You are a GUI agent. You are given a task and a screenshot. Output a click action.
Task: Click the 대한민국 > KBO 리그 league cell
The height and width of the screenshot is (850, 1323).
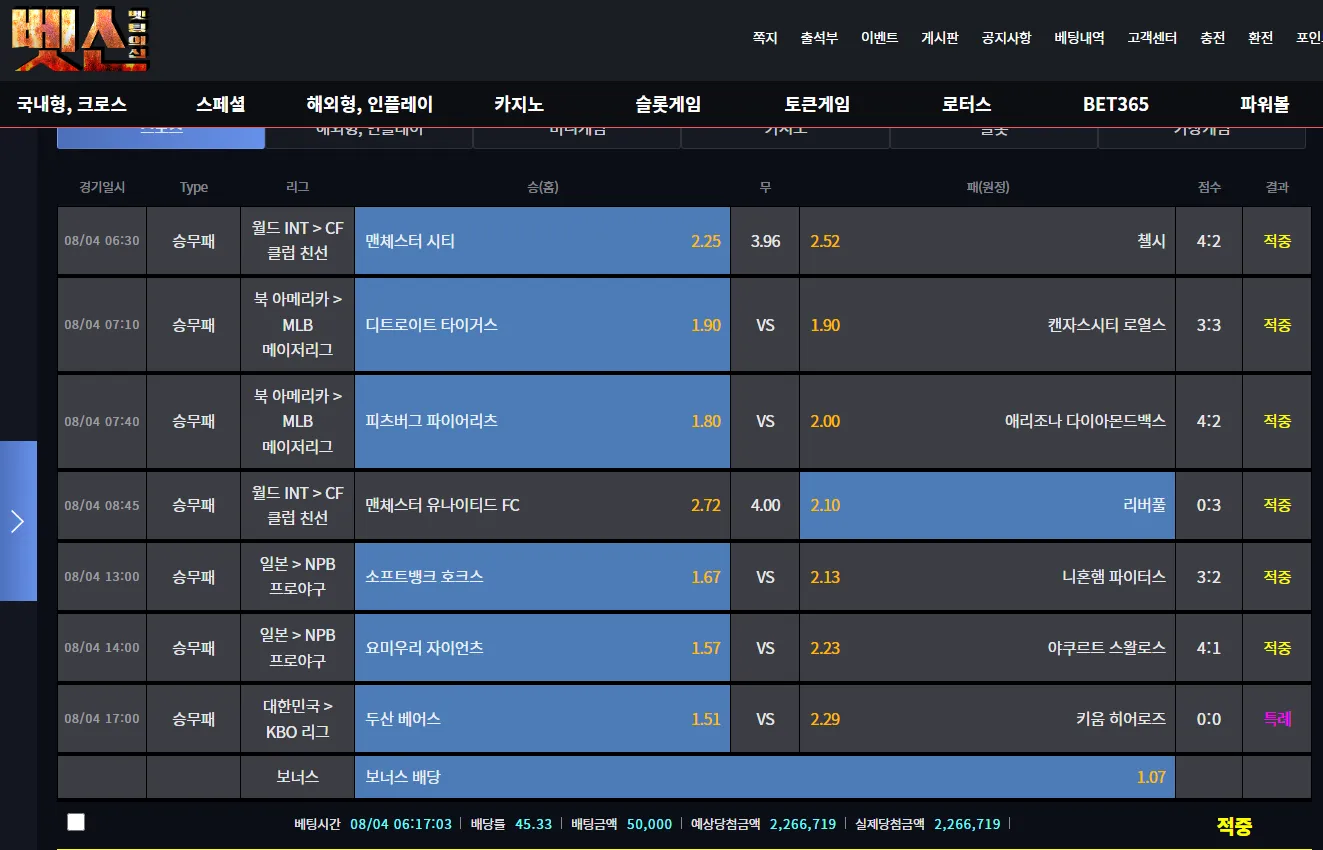coord(298,719)
